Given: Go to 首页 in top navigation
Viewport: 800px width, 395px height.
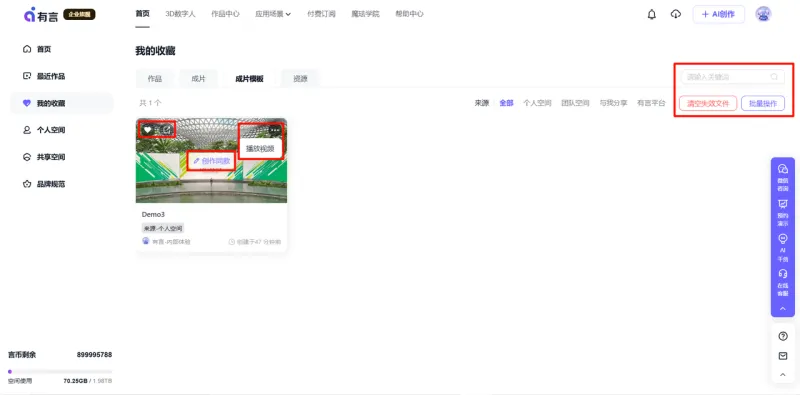Looking at the screenshot, I should coord(142,14).
